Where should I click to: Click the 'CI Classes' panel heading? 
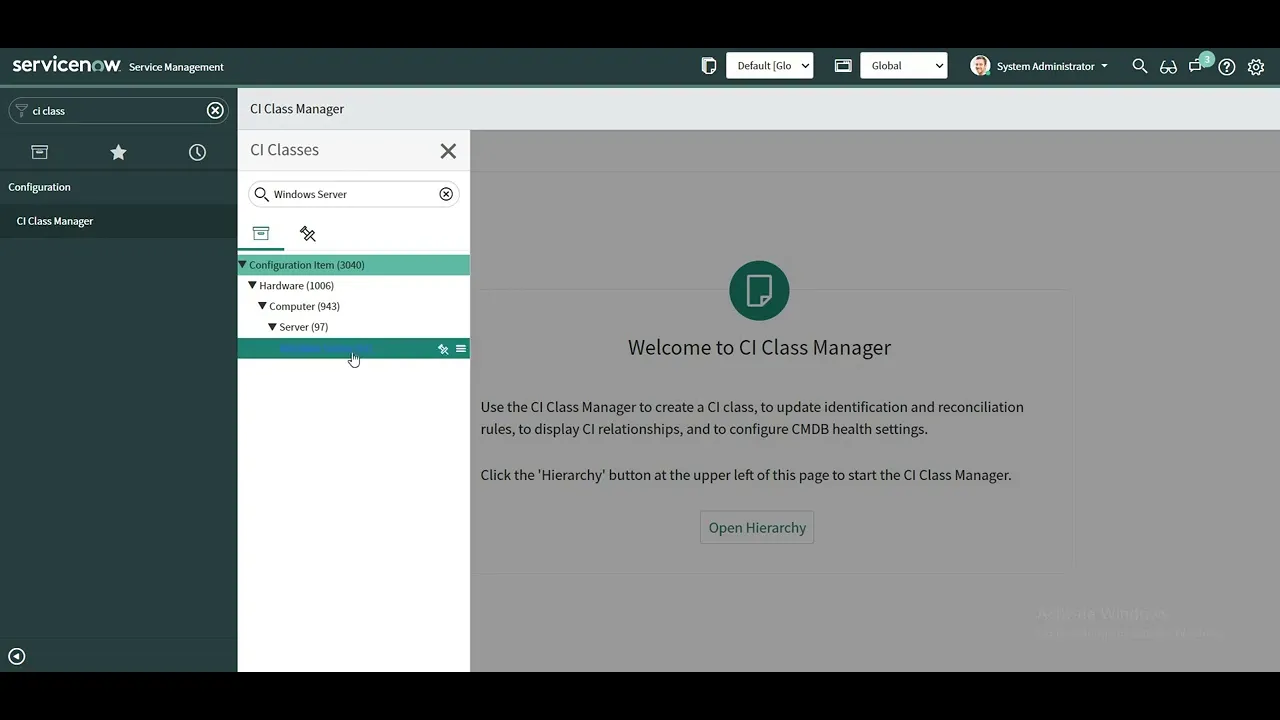pos(285,150)
